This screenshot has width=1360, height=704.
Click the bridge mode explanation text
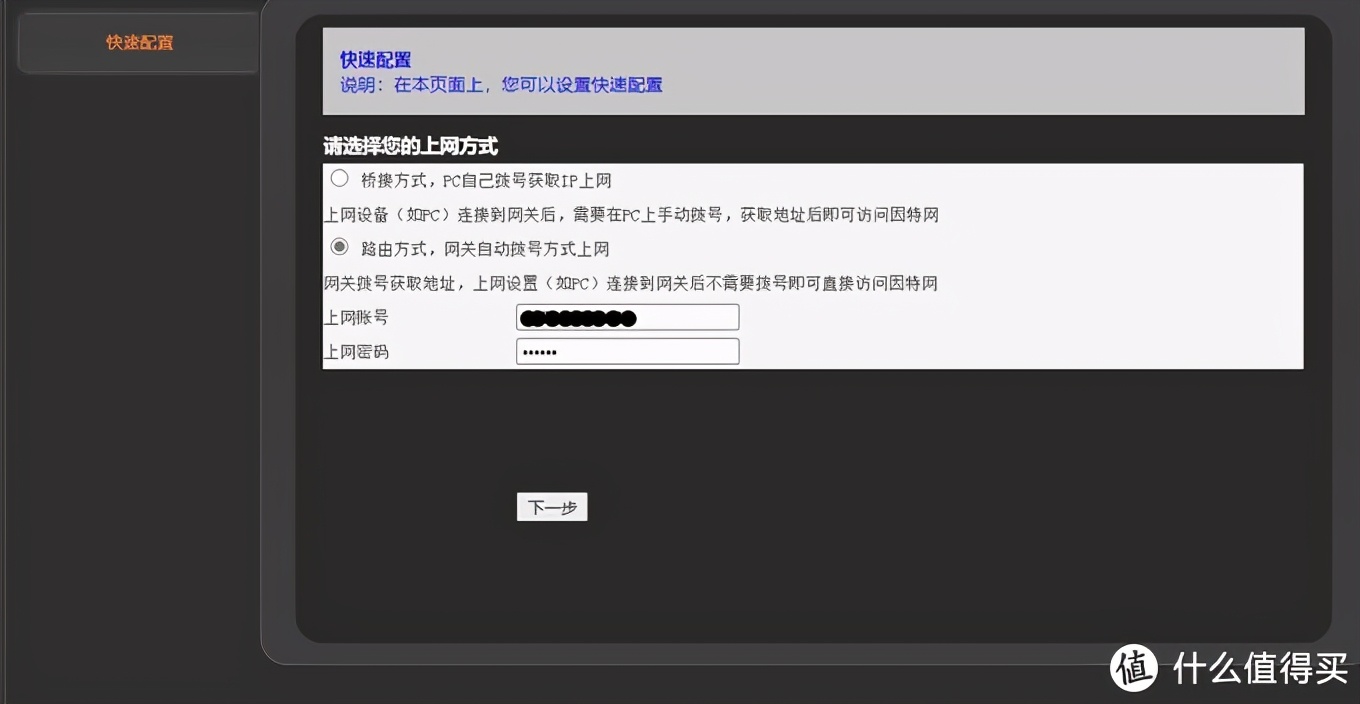pos(631,214)
